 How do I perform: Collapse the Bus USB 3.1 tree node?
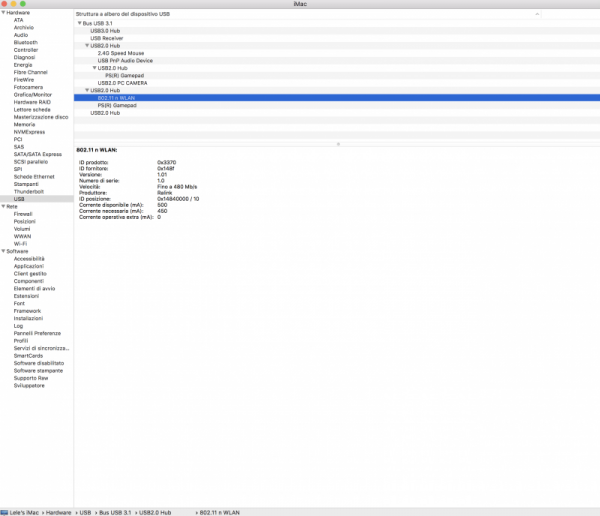point(80,23)
